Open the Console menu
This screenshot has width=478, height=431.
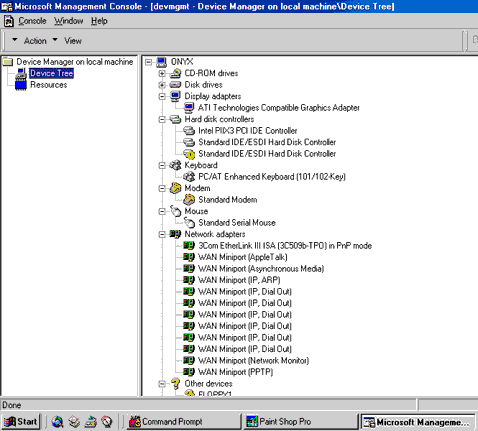(32, 21)
